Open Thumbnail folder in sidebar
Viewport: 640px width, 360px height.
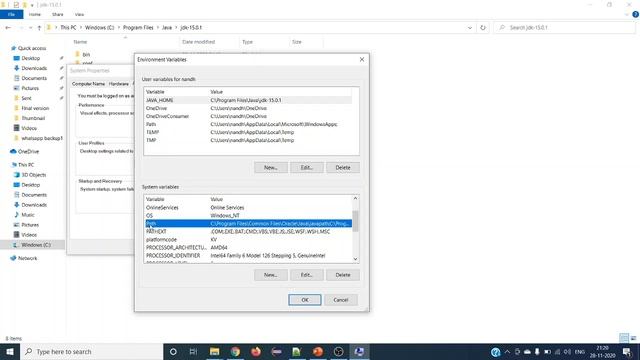click(x=33, y=118)
